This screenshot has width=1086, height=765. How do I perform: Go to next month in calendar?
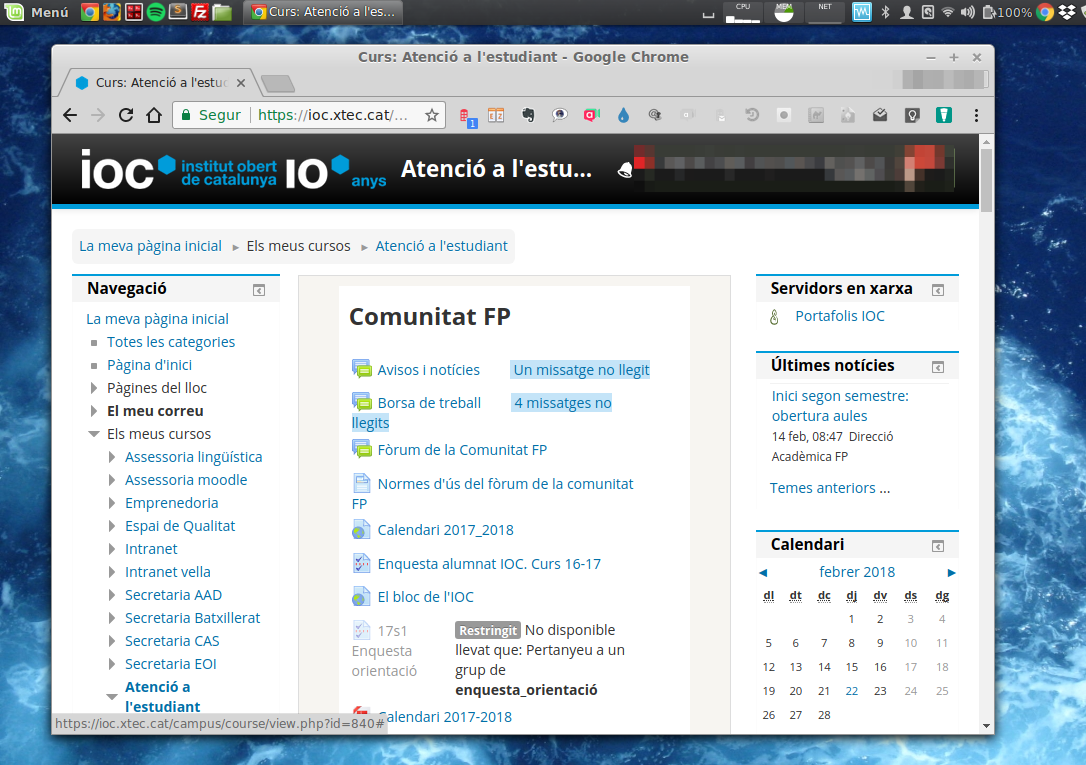[951, 573]
